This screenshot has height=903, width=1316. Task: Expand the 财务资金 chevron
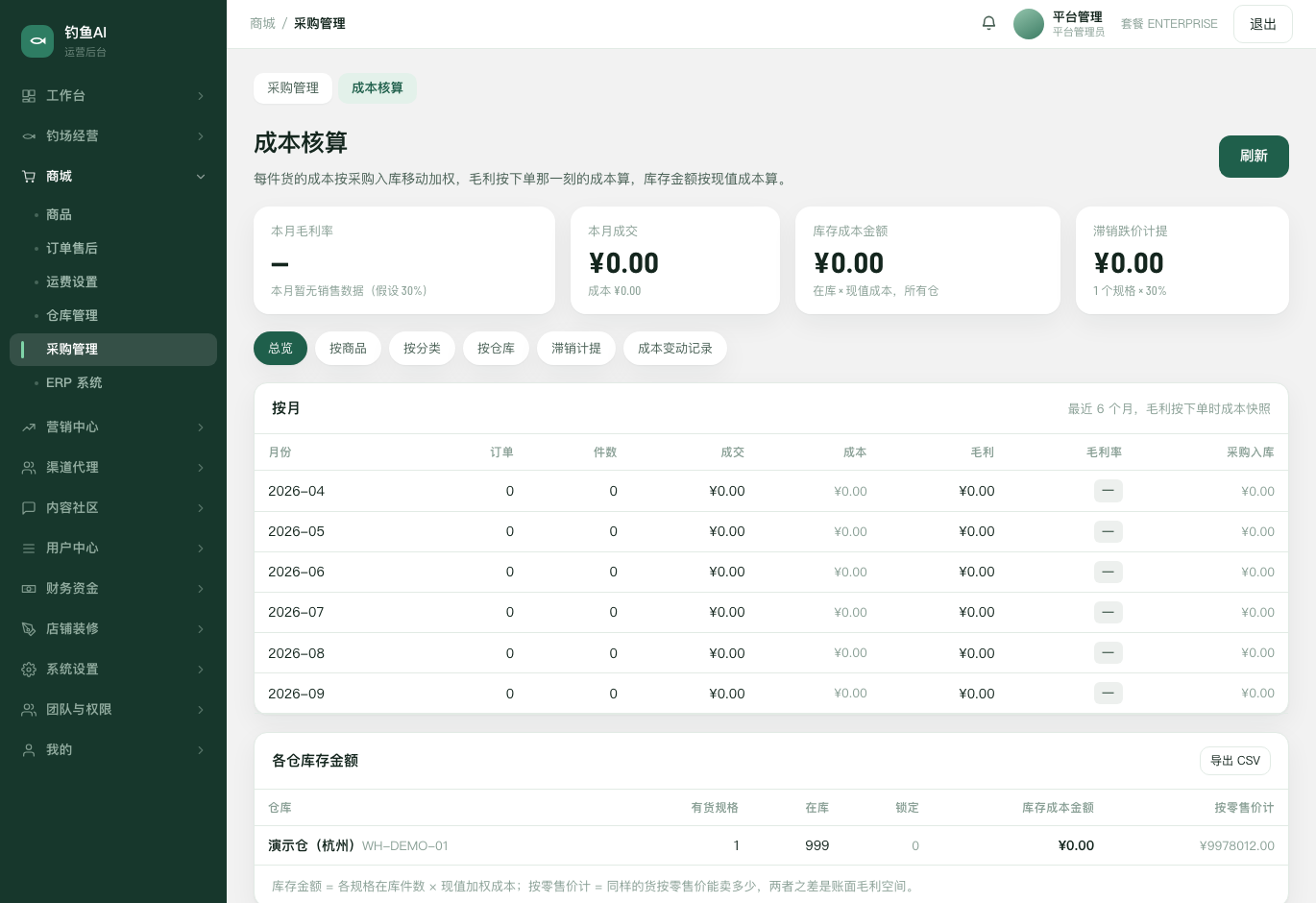tap(201, 589)
